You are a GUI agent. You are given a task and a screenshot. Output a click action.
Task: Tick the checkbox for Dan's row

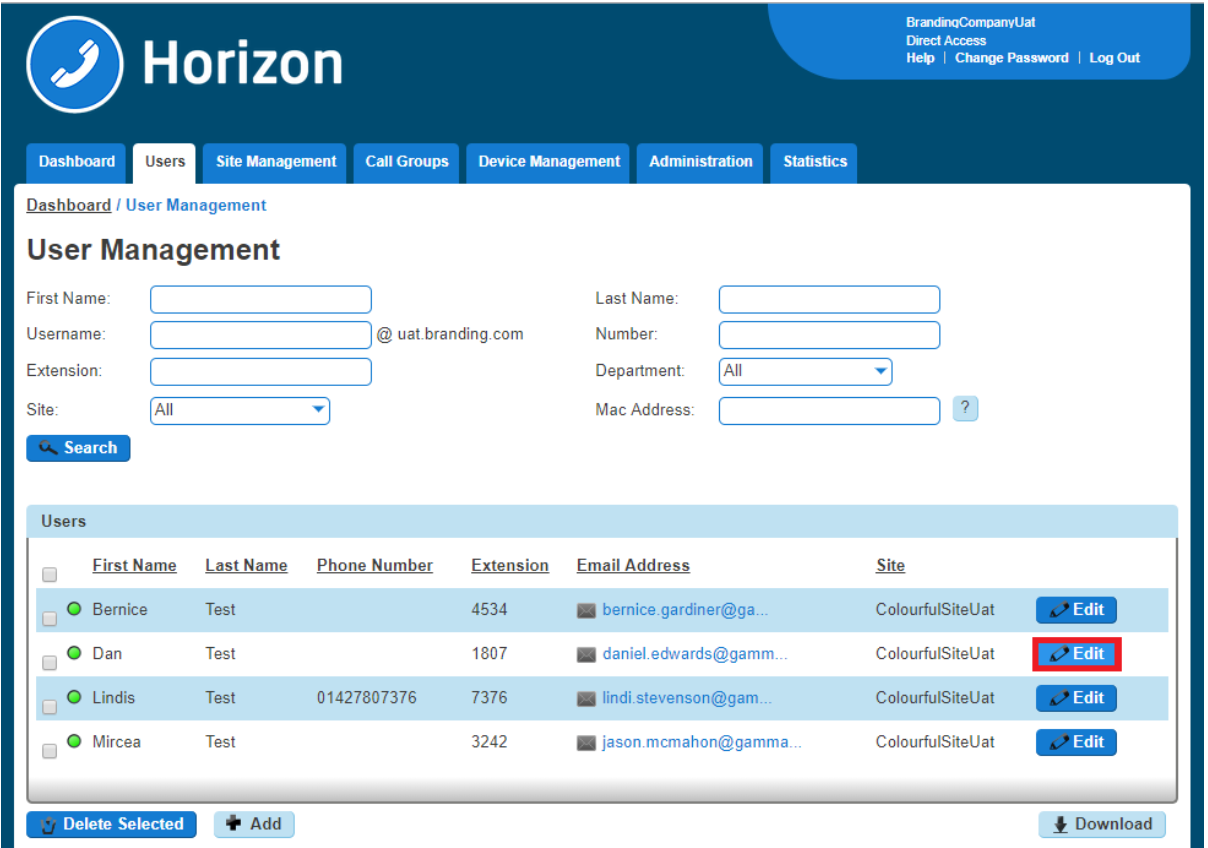[50, 663]
